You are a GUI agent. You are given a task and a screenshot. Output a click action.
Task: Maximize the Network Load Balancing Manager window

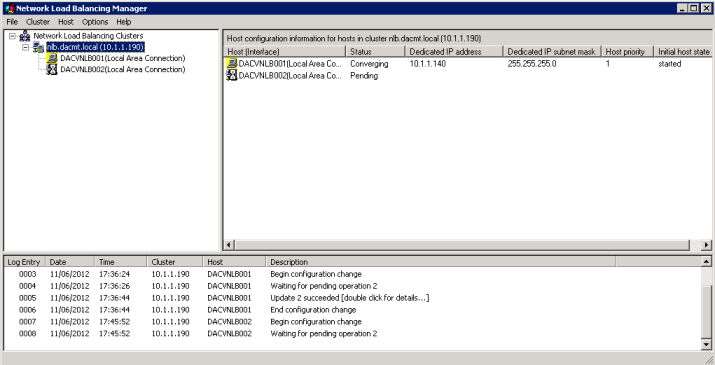[693, 8]
